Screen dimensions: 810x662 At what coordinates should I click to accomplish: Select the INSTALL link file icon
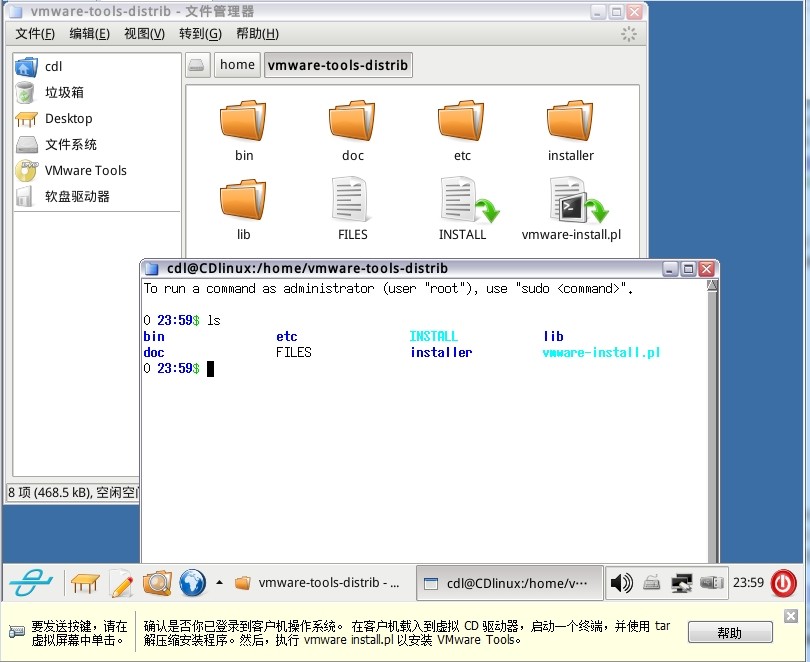pyautogui.click(x=468, y=200)
